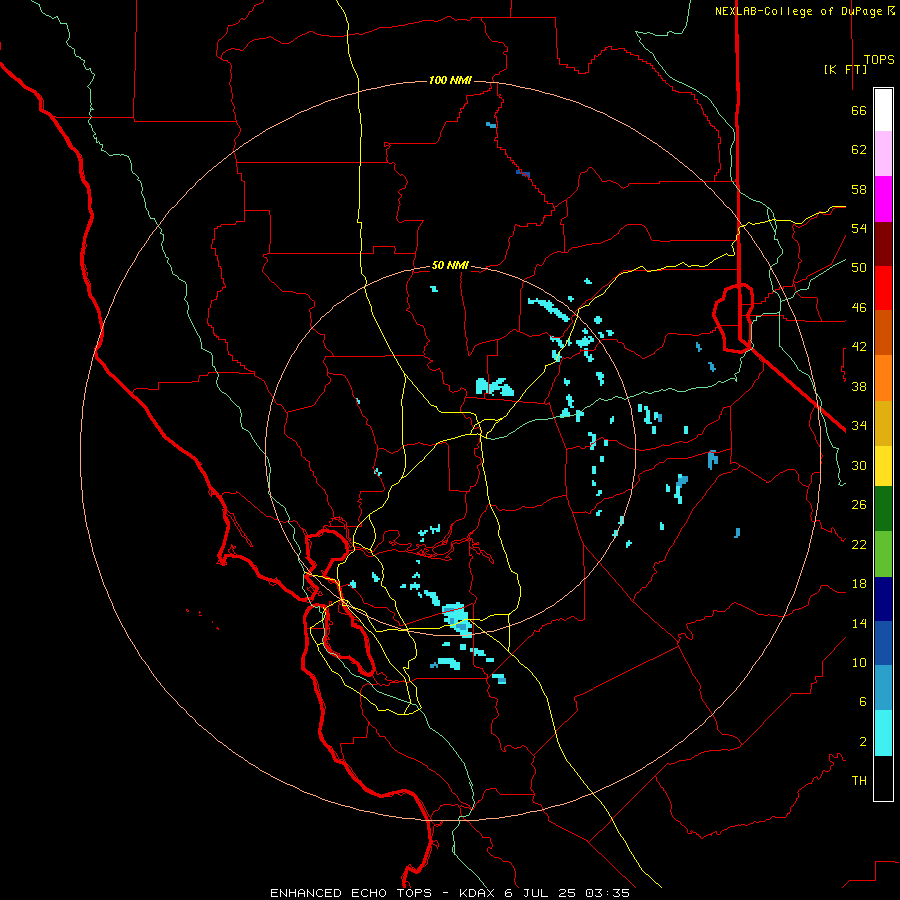Click the 46 value on the legend scale

(x=859, y=308)
